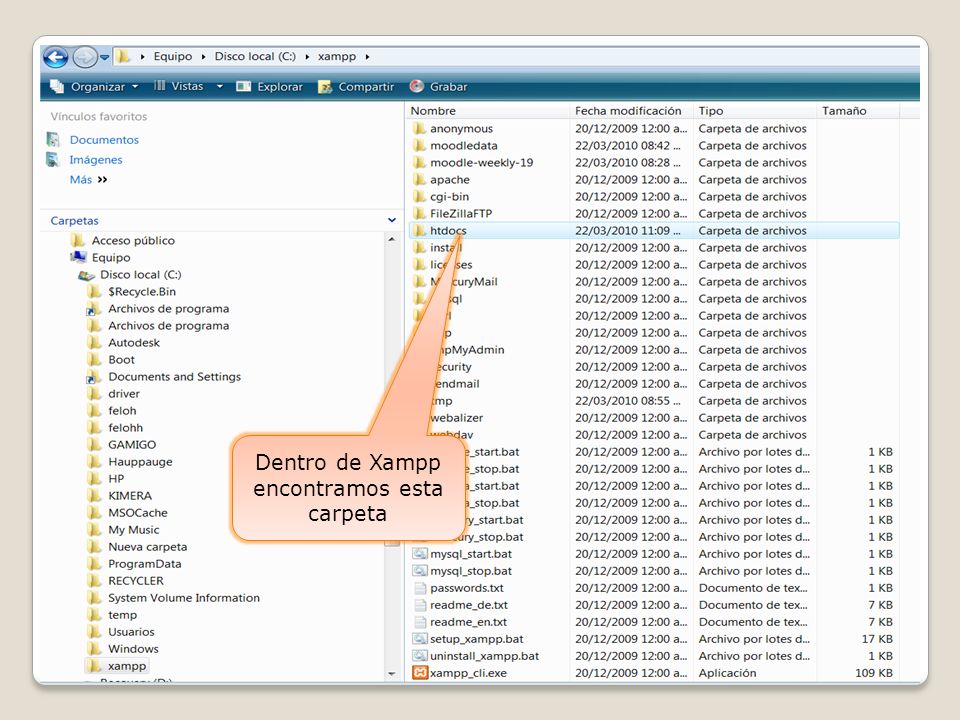The height and width of the screenshot is (720, 960).
Task: Click the FileZillaFTP folder icon
Action: point(419,214)
